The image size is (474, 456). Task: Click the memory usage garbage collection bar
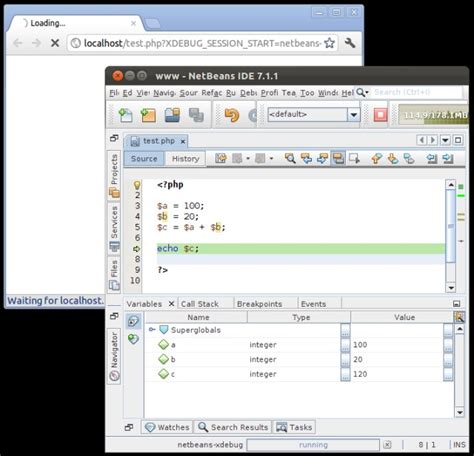point(433,115)
